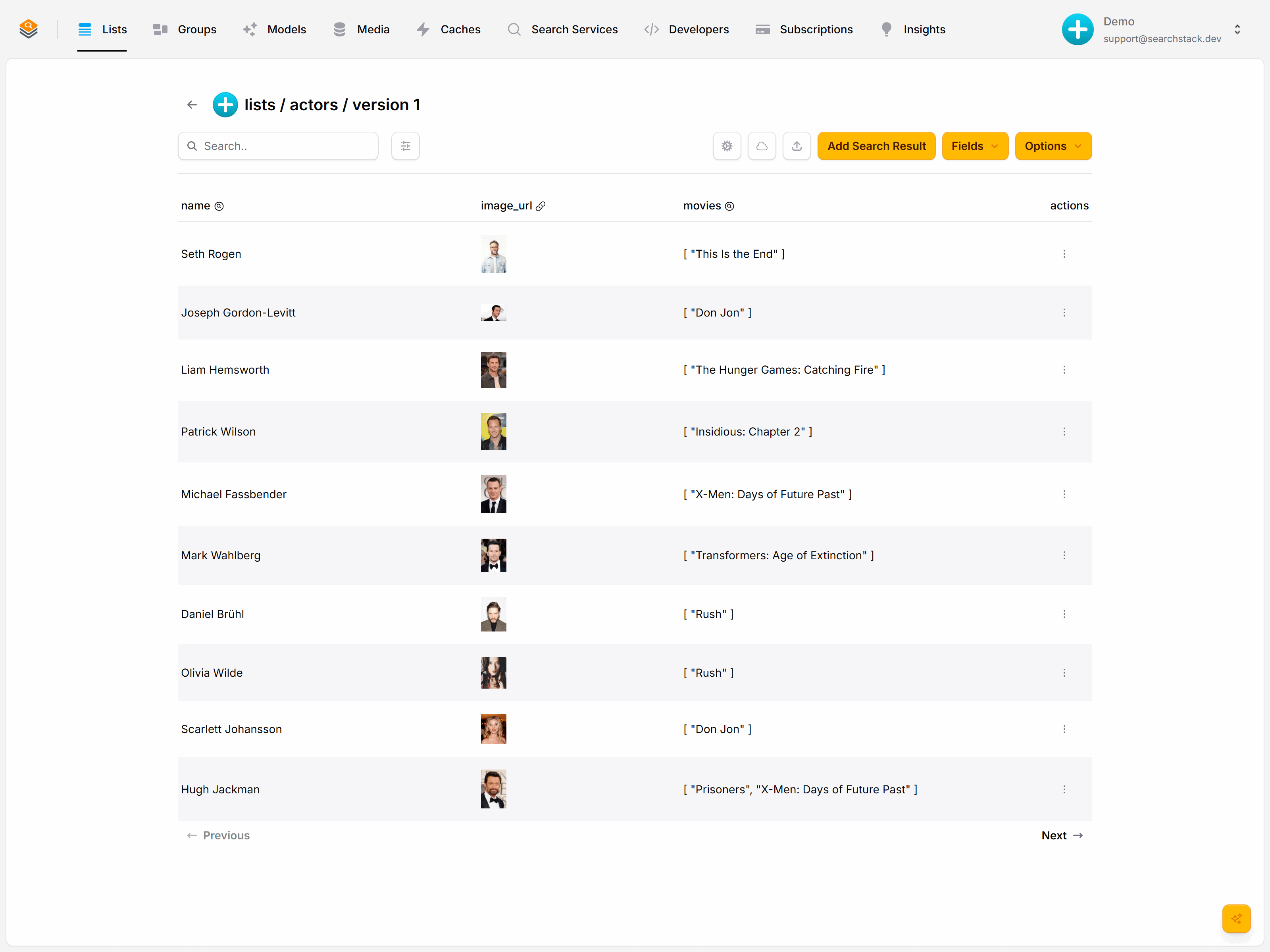Go to Subscriptions
The width and height of the screenshot is (1270, 952).
(804, 29)
